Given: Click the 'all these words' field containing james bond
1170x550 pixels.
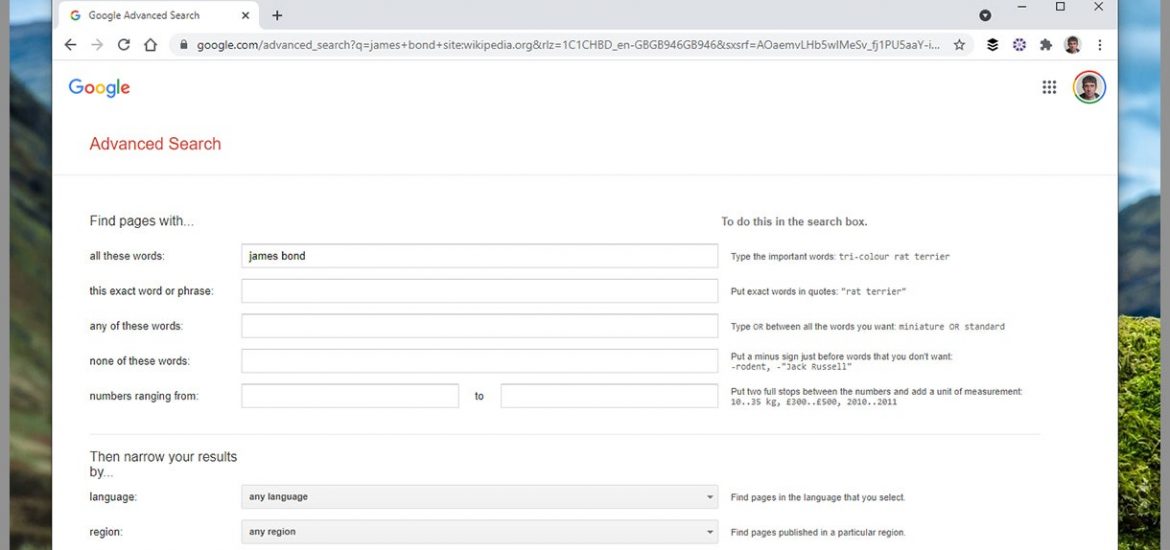Looking at the screenshot, I should pyautogui.click(x=479, y=256).
